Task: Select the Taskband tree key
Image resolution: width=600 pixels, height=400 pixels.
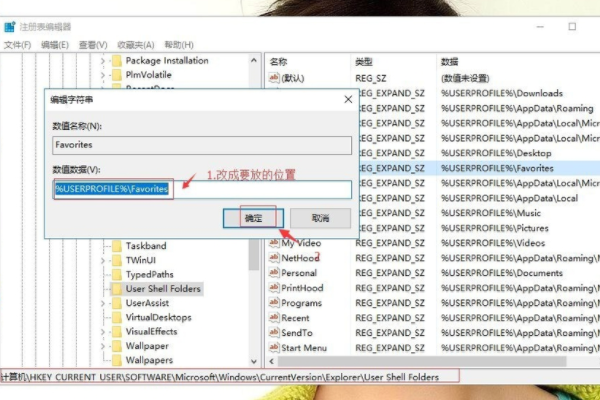Action: coord(146,246)
